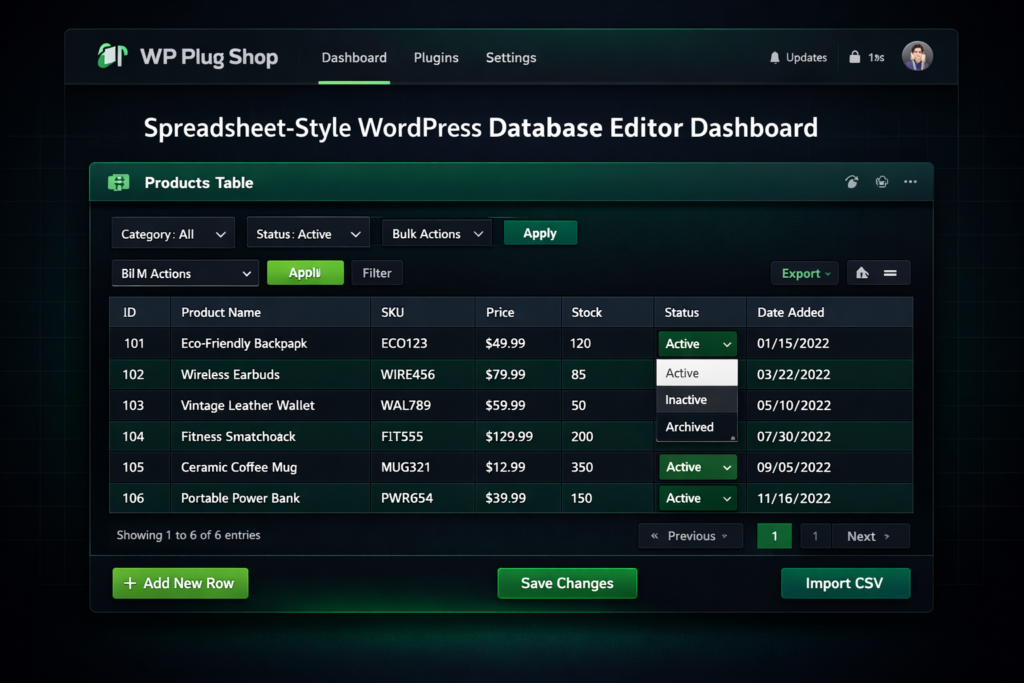Screen dimensions: 1024x683
Task: Choose Archived in the open status list
Action: [x=697, y=427]
